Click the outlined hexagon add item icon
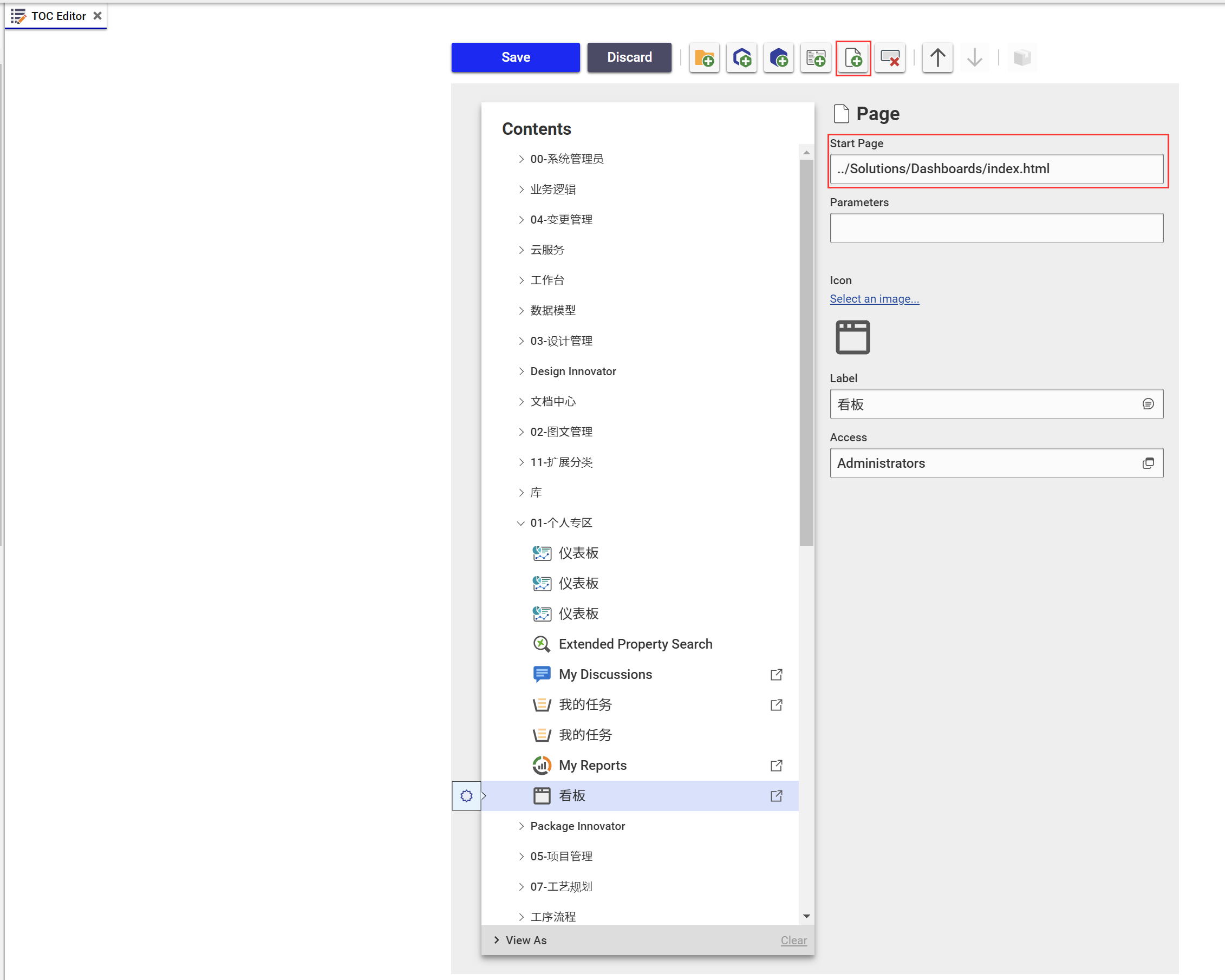 click(741, 57)
